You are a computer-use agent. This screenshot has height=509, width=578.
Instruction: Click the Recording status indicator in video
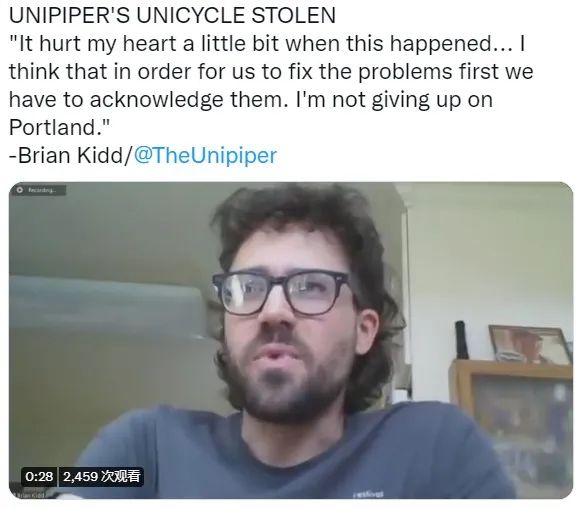click(x=38, y=190)
